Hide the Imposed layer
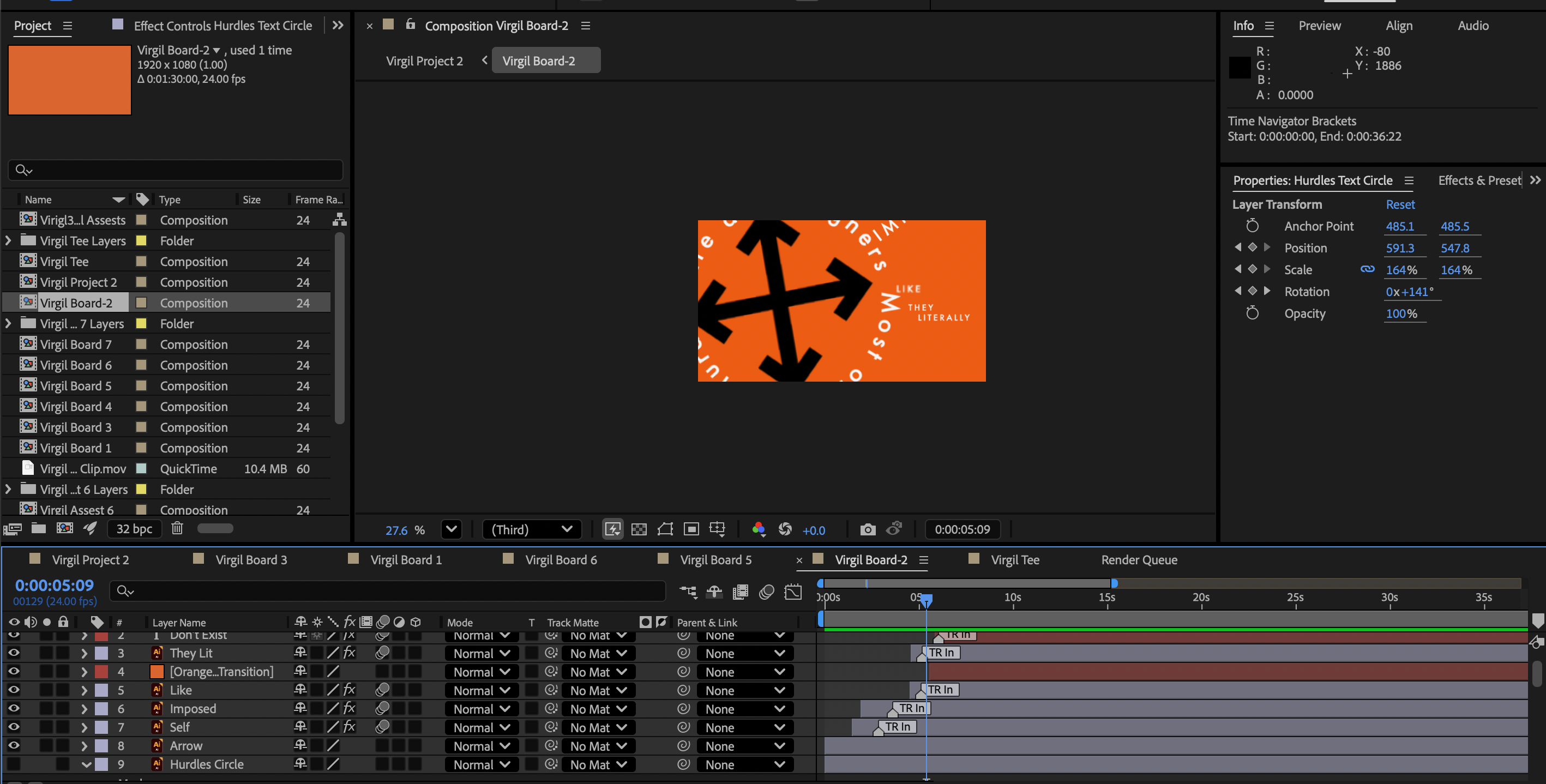 (14, 708)
